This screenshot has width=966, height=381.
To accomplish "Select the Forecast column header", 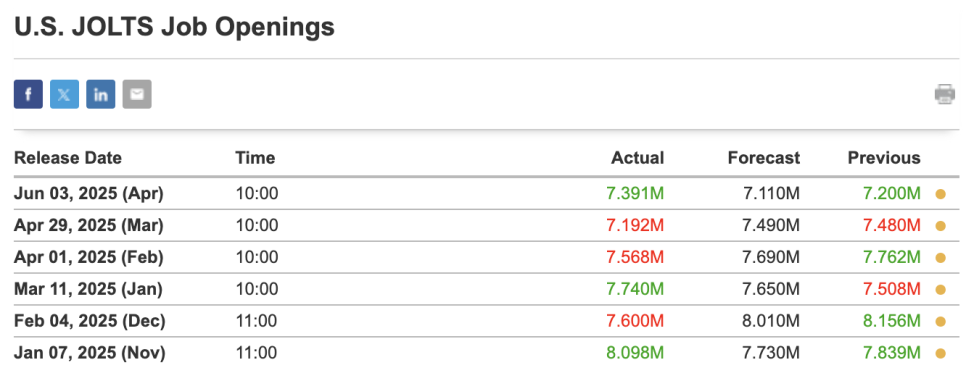I will click(x=764, y=158).
